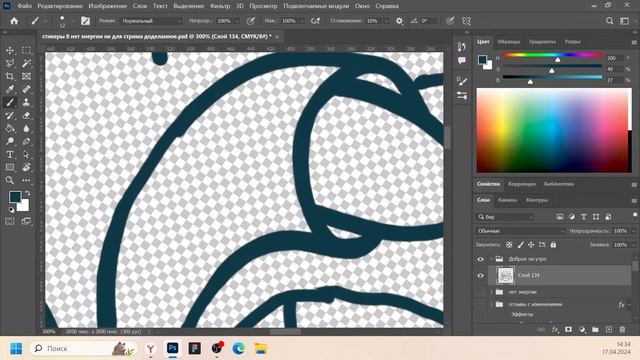Open brush smoothing options gear
Image resolution: width=640 pixels, height=360 pixels.
click(x=399, y=21)
